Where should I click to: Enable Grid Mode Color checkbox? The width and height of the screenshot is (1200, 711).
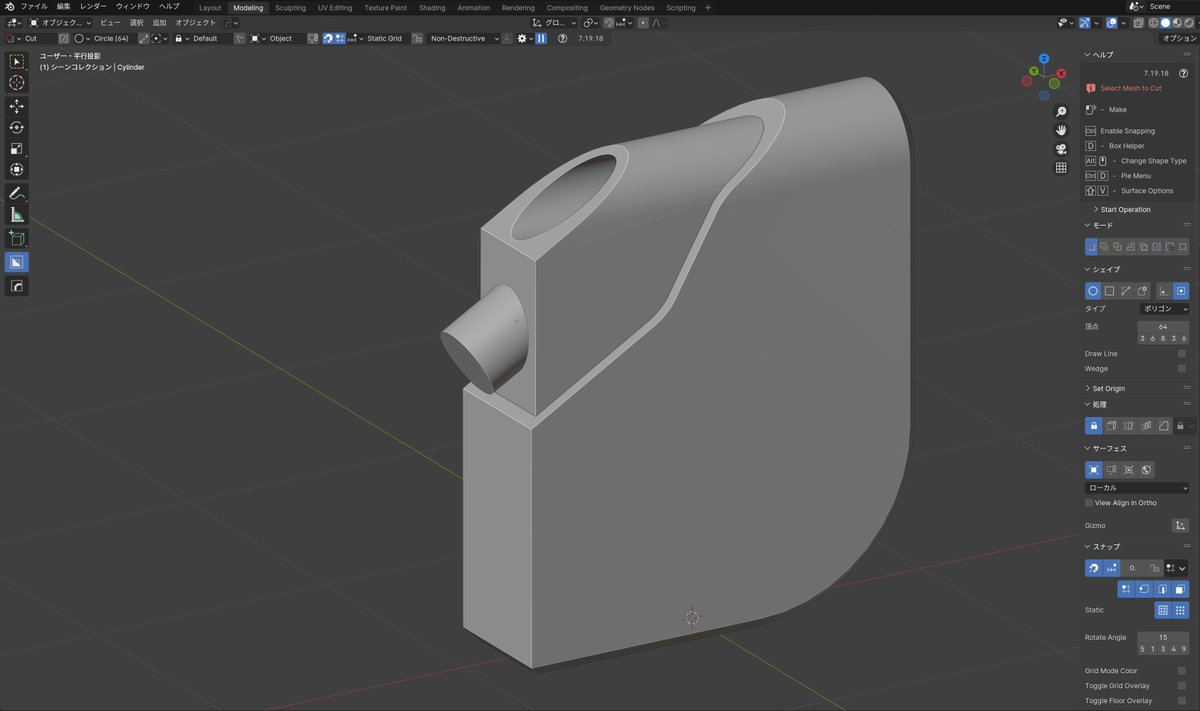pyautogui.click(x=1182, y=671)
